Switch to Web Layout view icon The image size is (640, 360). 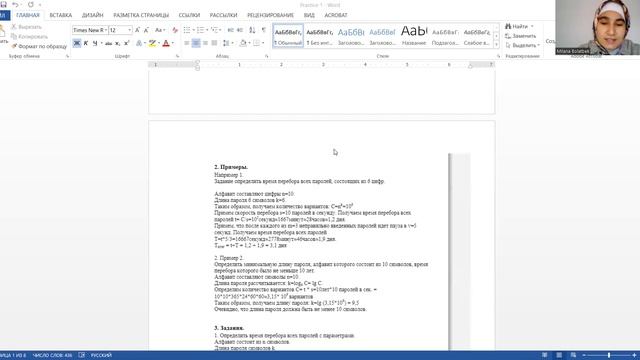pyautogui.click(x=573, y=356)
